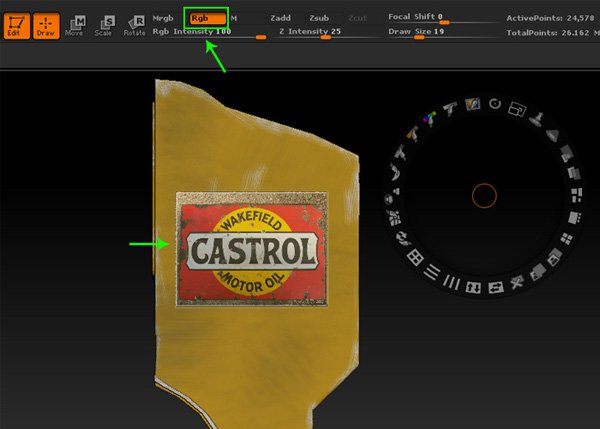Image resolution: width=600 pixels, height=429 pixels.
Task: Click the Spotlight Opacity icon
Action: point(566,153)
